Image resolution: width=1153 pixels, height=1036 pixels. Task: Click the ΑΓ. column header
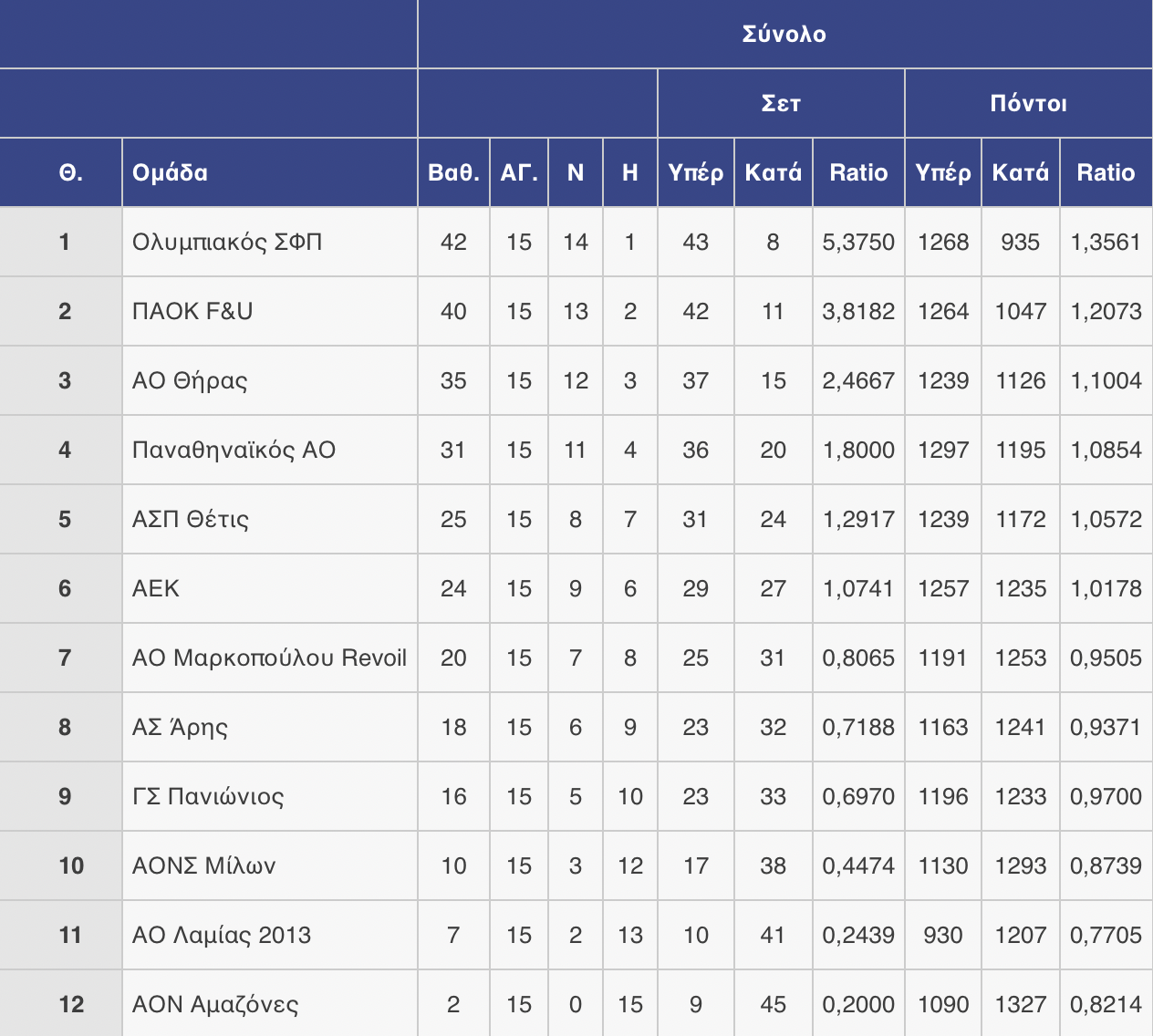[x=519, y=172]
